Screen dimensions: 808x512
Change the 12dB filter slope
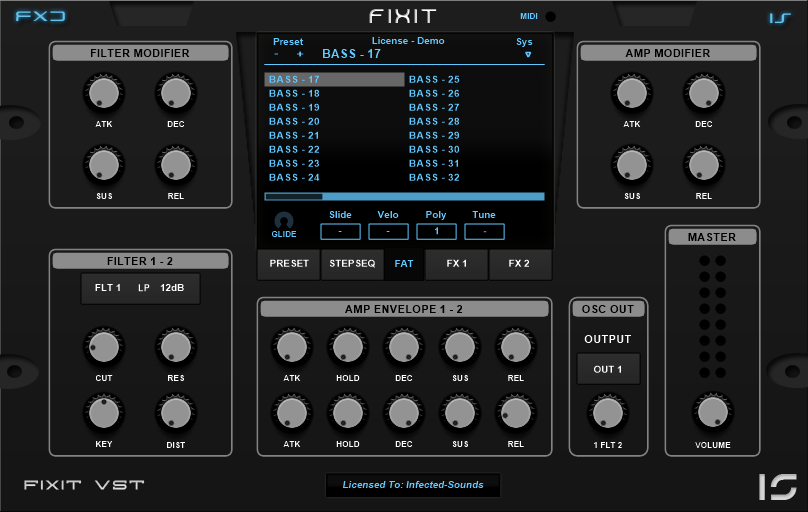click(x=172, y=288)
